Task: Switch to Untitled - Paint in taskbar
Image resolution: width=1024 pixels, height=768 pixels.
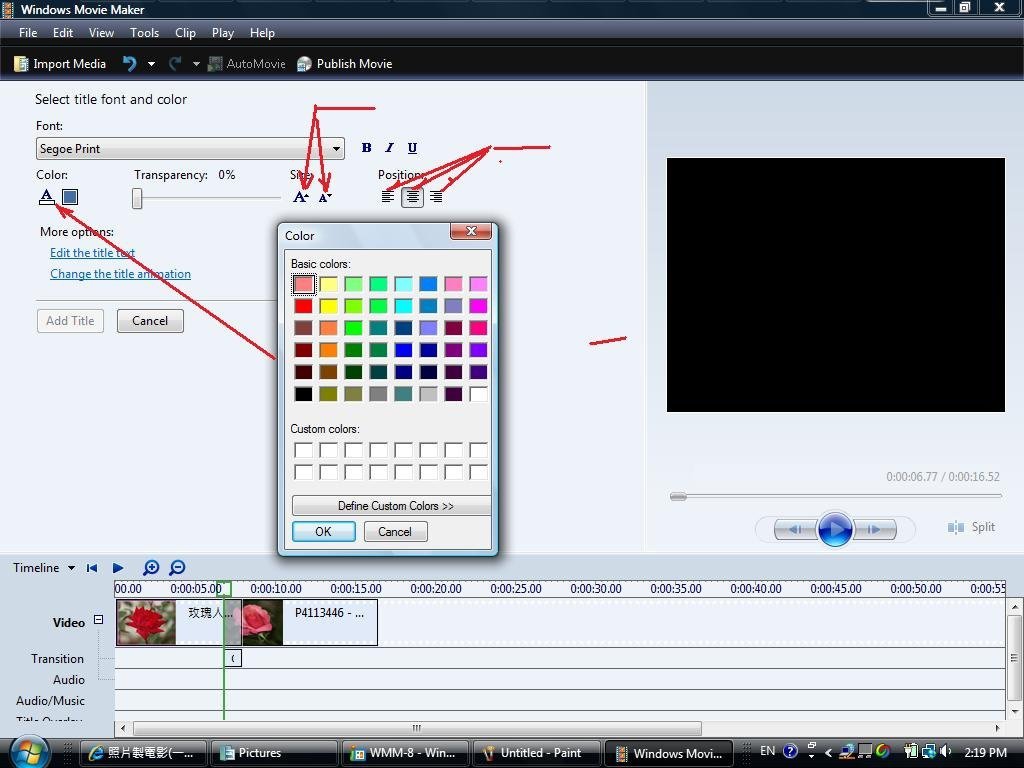Action: (537, 753)
